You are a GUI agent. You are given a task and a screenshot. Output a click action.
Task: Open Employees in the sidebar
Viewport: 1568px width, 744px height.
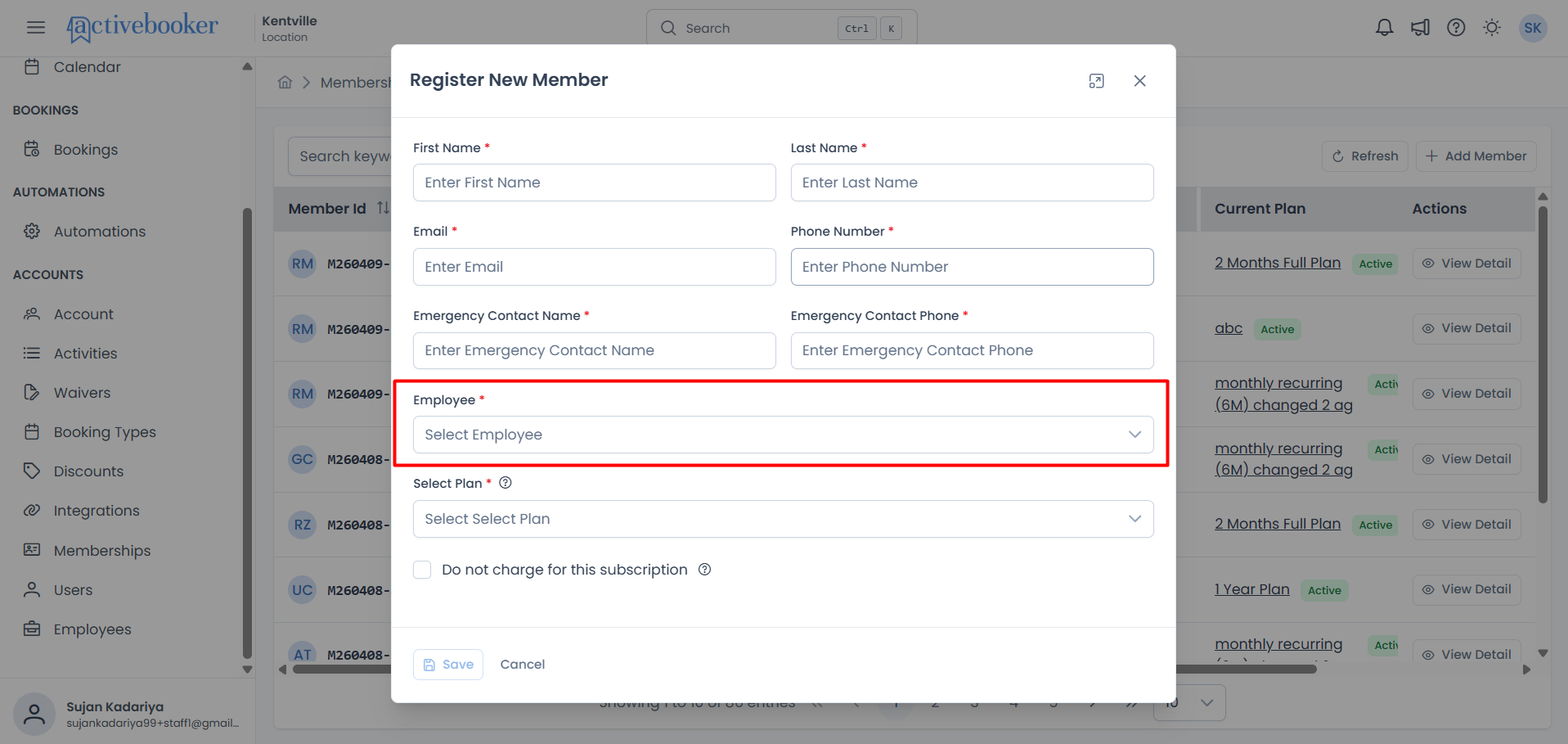click(x=92, y=629)
